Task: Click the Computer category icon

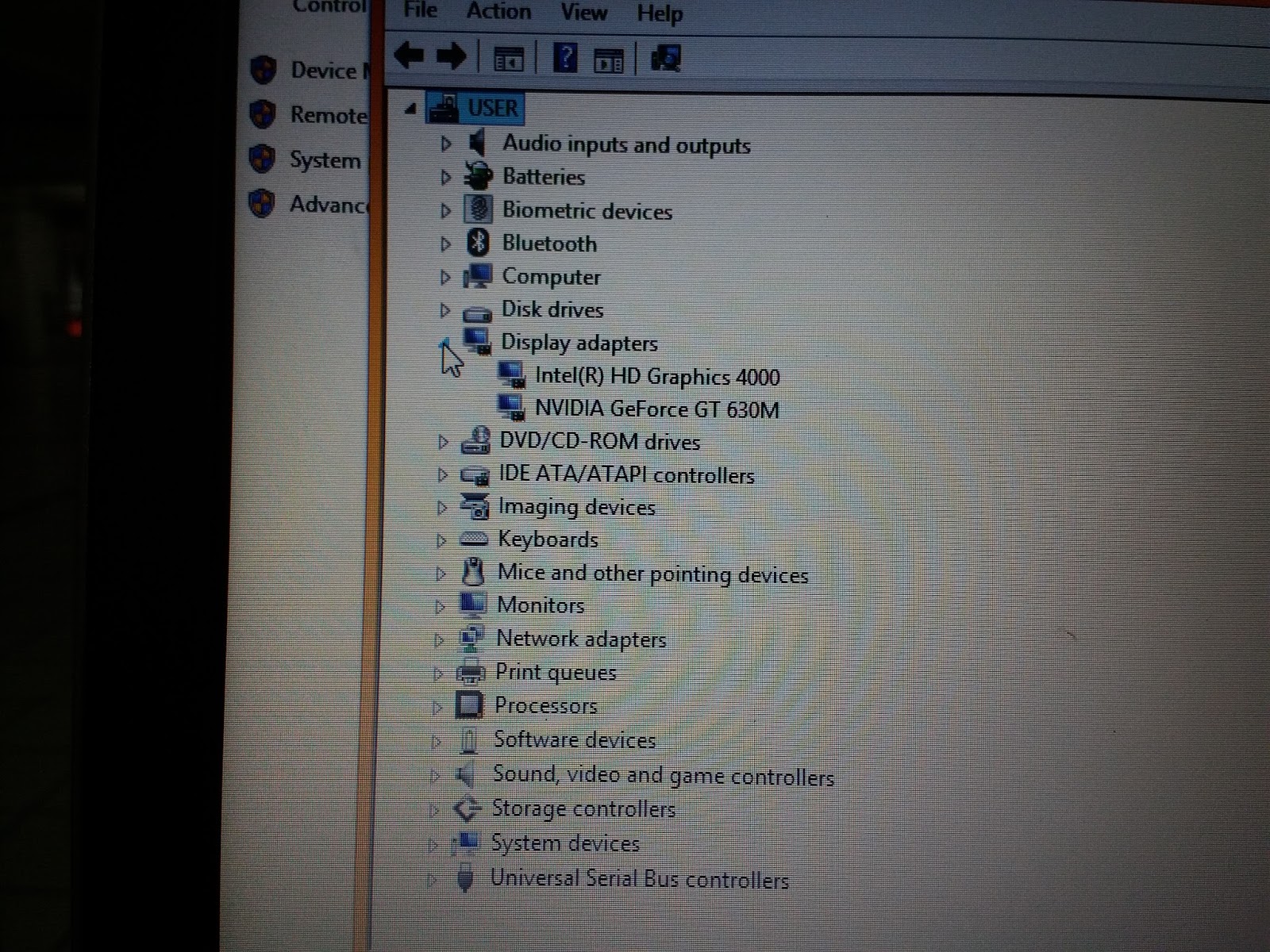Action: pos(478,276)
